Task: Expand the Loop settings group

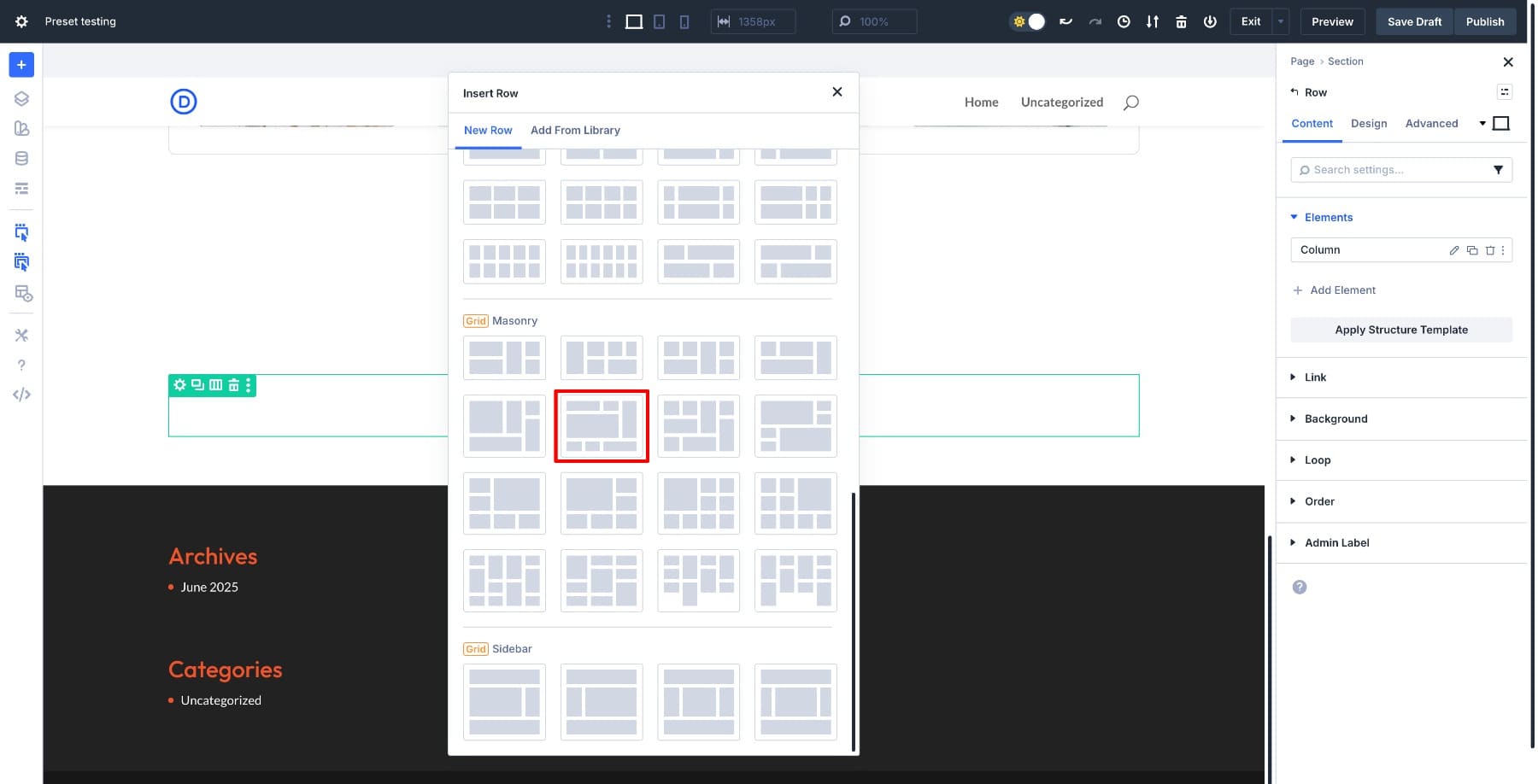Action: (1317, 460)
